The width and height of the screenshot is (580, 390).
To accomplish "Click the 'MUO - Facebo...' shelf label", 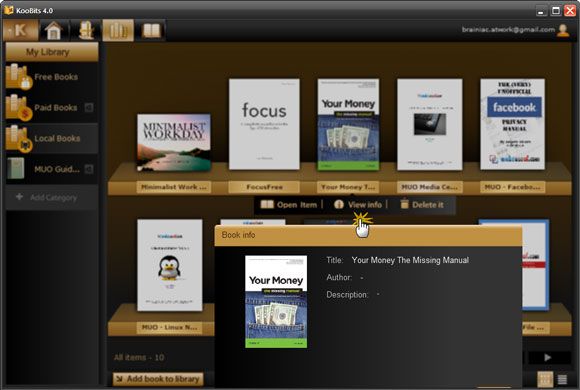I will 512,187.
